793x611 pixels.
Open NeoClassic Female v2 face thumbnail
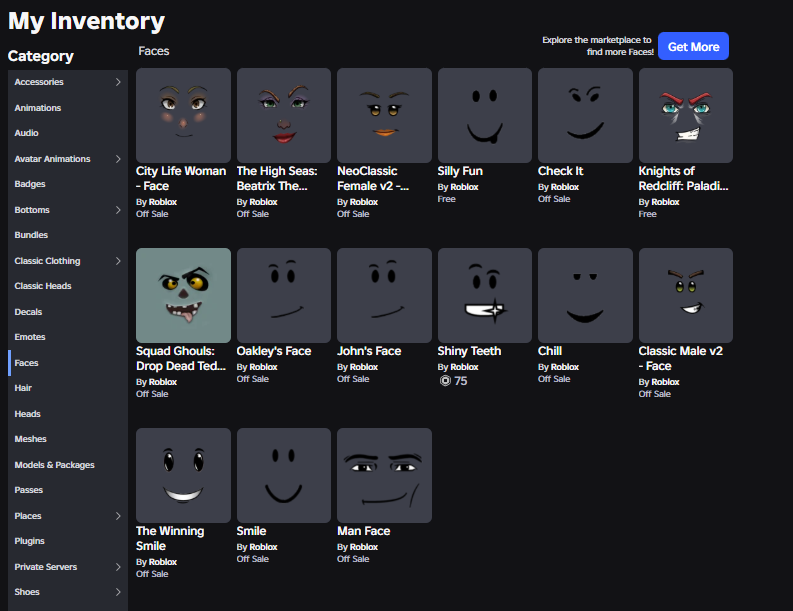tap(384, 115)
